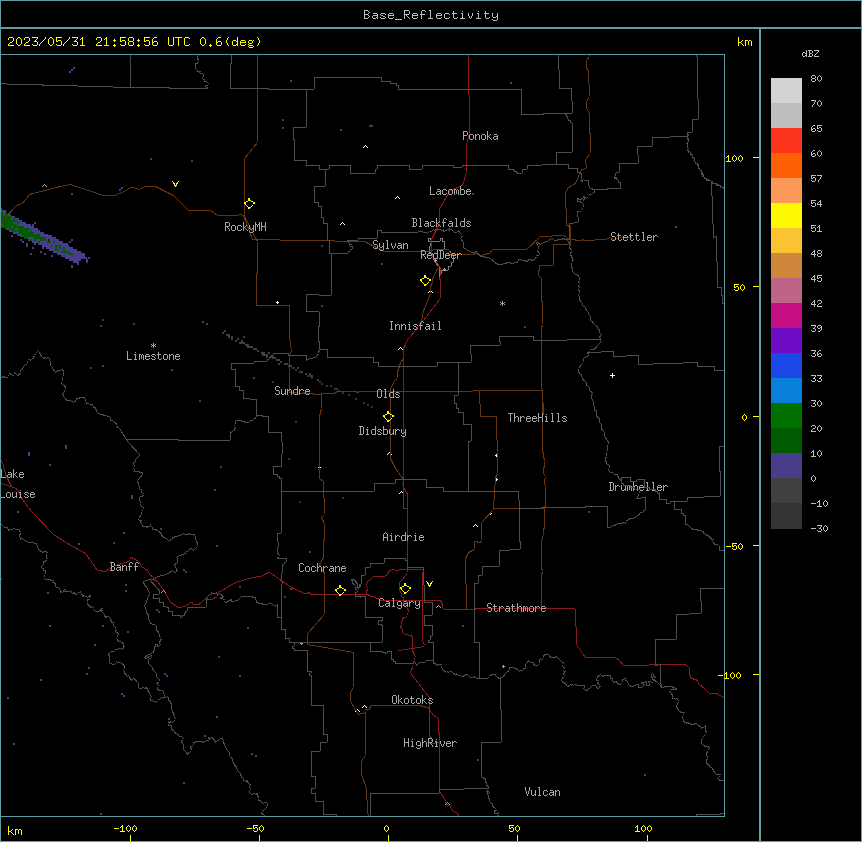Select the yellow diamond marker below Cochrane
Screen dimensions: 862x842
[x=340, y=590]
